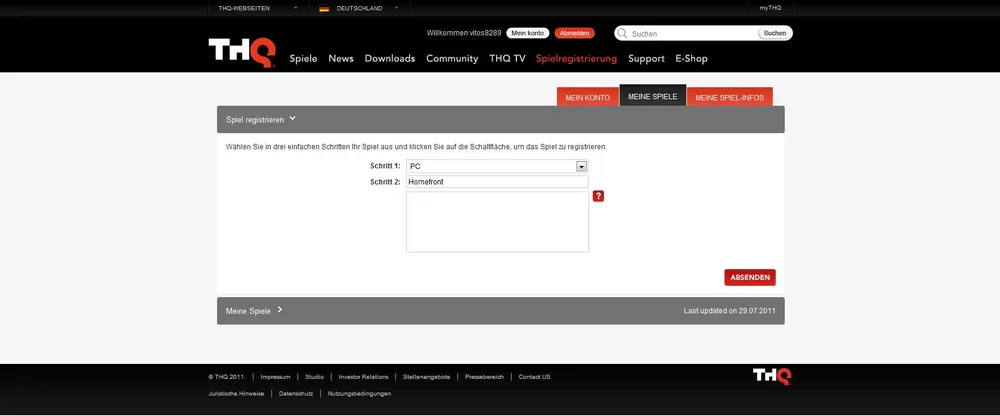This screenshot has width=1000, height=416.
Task: Open the Deutschland country selector
Action: point(359,8)
